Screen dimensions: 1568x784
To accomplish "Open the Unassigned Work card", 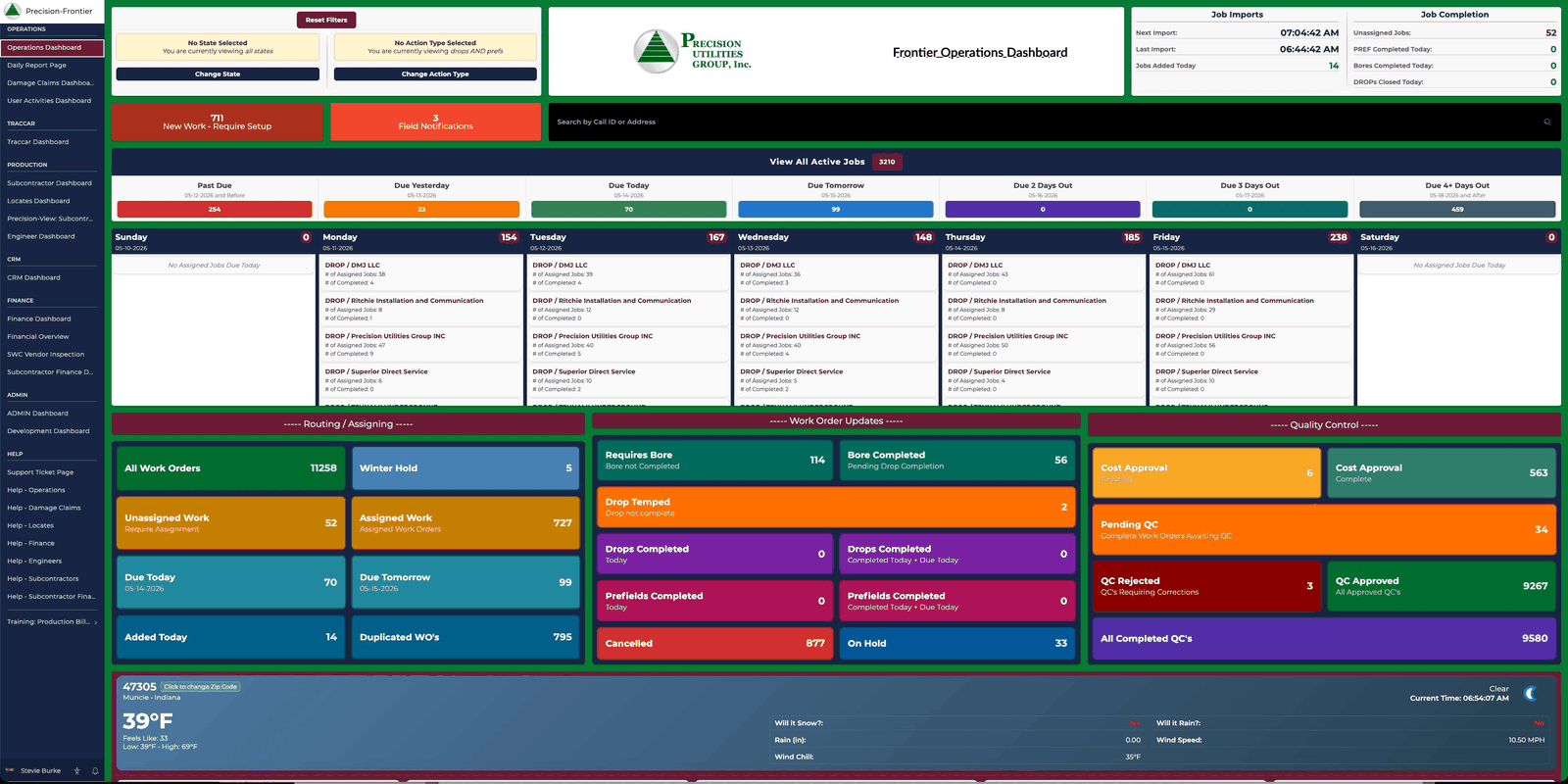I will (230, 523).
